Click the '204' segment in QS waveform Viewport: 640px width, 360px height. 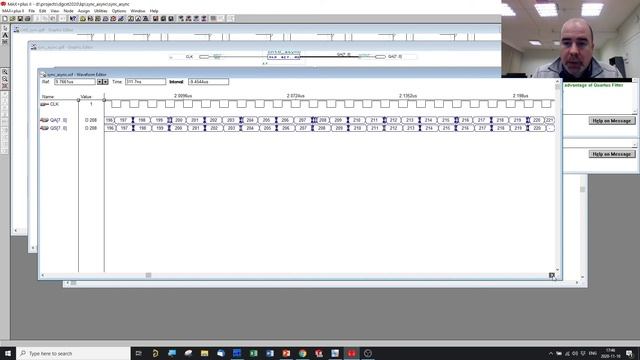pos(250,128)
